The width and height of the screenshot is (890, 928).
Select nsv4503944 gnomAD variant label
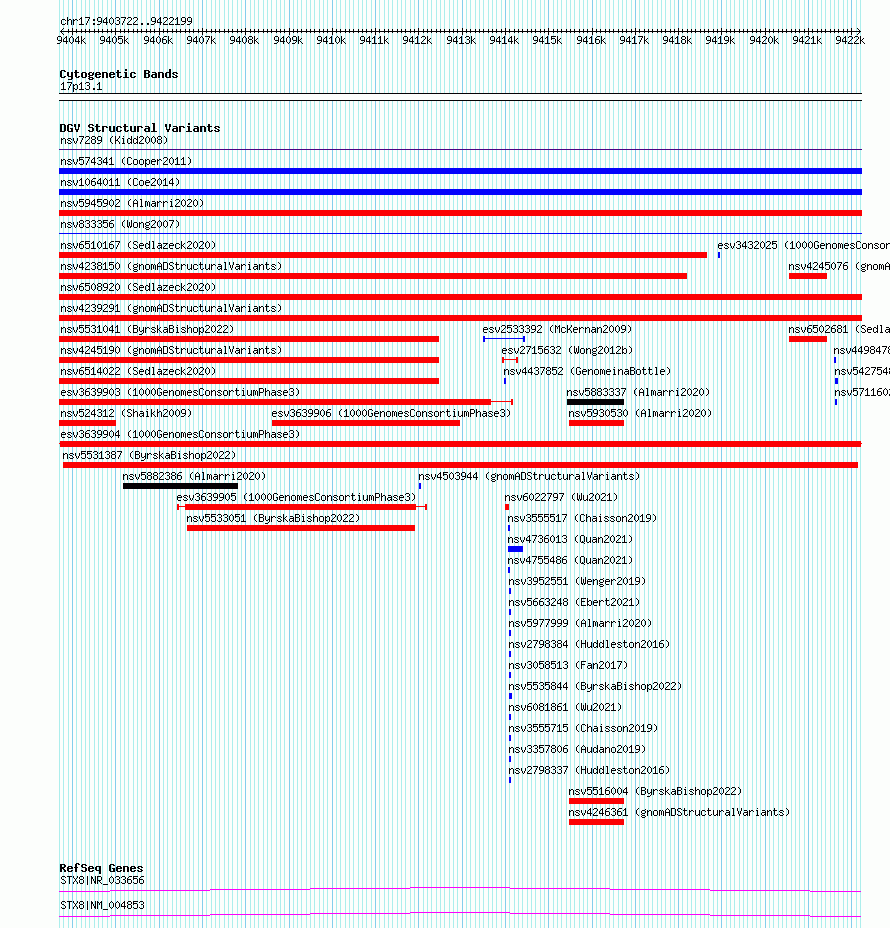pos(529,476)
